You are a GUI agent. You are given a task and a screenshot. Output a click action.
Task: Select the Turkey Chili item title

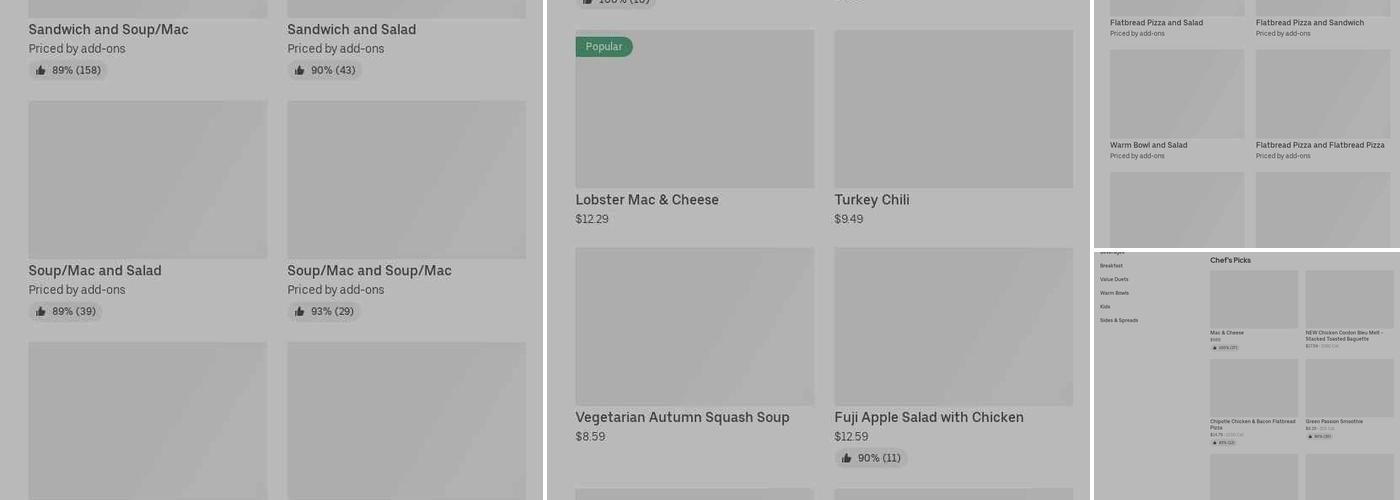872,200
